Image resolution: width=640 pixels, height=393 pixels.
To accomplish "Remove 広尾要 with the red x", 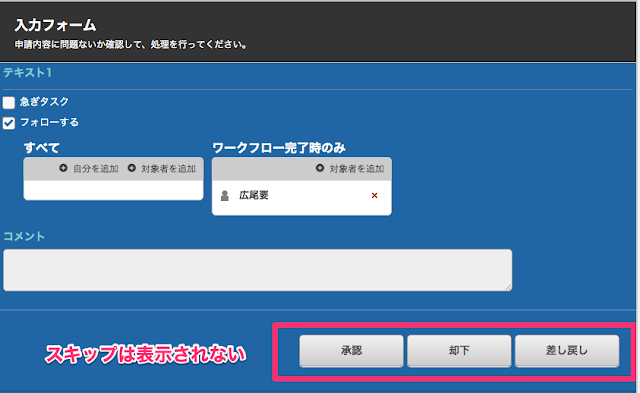I will click(x=374, y=195).
